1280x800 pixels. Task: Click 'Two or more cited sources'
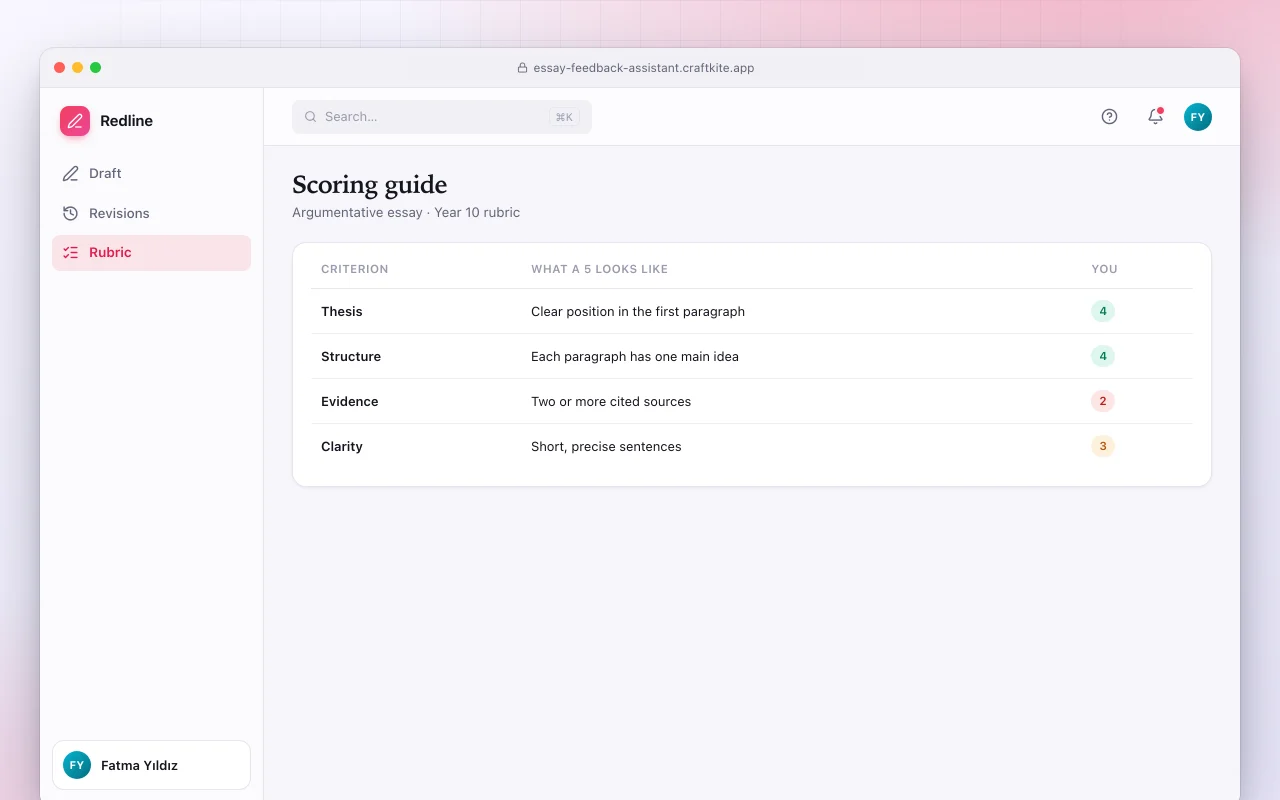[x=611, y=401]
